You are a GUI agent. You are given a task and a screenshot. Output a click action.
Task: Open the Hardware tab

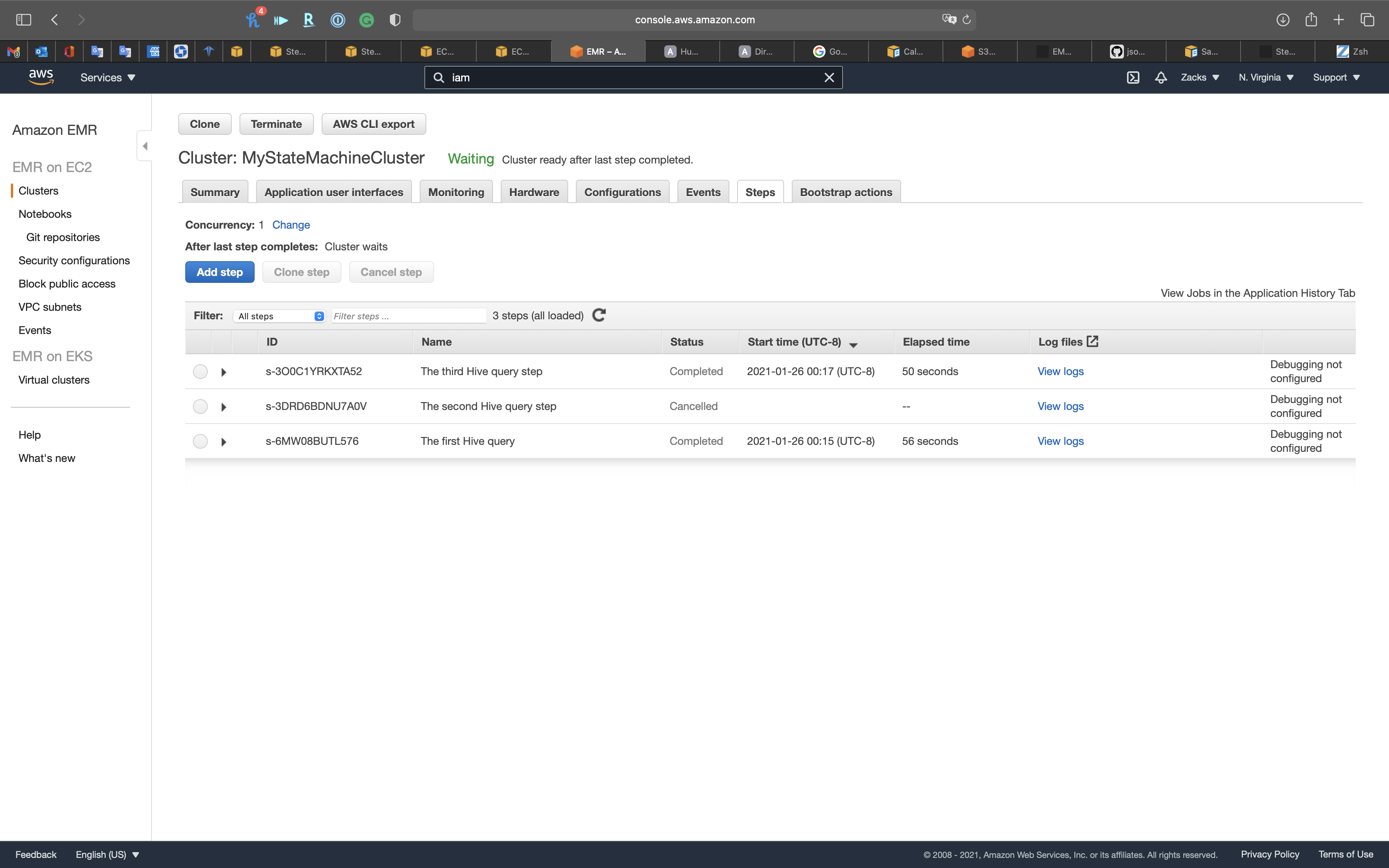point(534,192)
